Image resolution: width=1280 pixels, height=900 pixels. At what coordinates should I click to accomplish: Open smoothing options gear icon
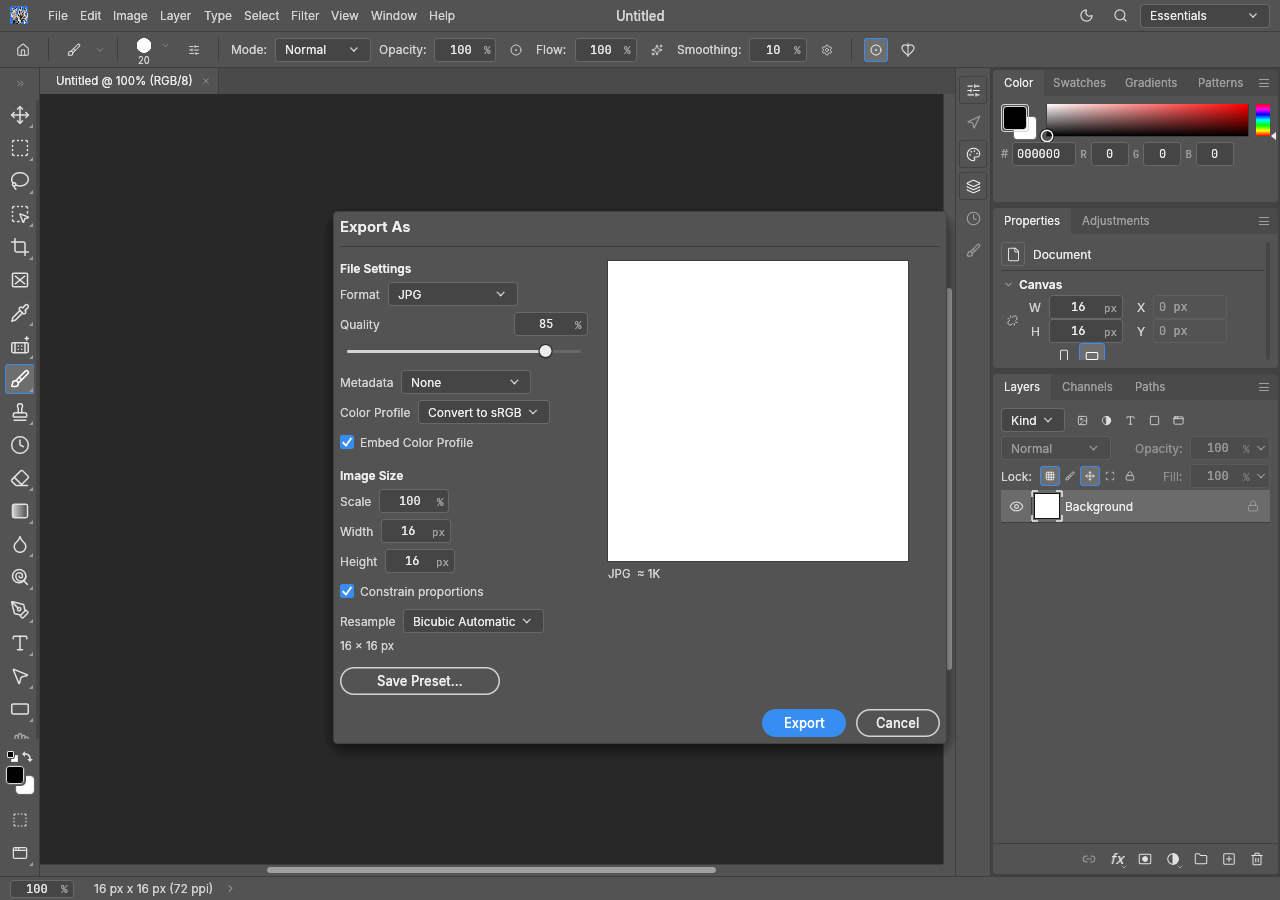827,50
